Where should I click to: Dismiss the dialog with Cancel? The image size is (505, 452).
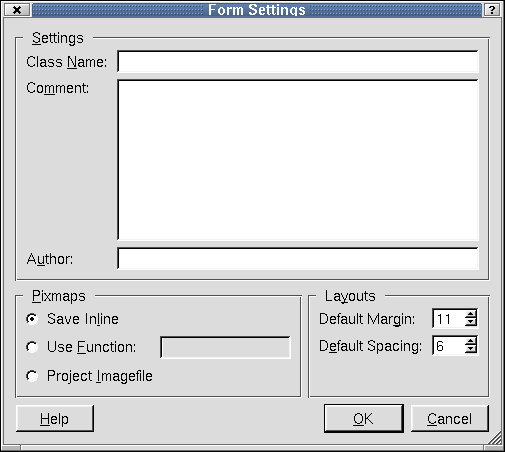450,419
